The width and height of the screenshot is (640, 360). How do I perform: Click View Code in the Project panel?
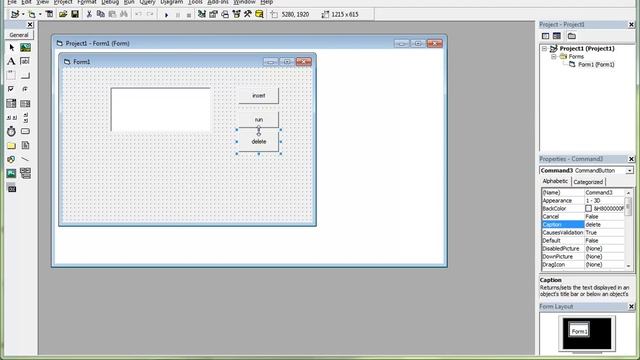pyautogui.click(x=546, y=36)
